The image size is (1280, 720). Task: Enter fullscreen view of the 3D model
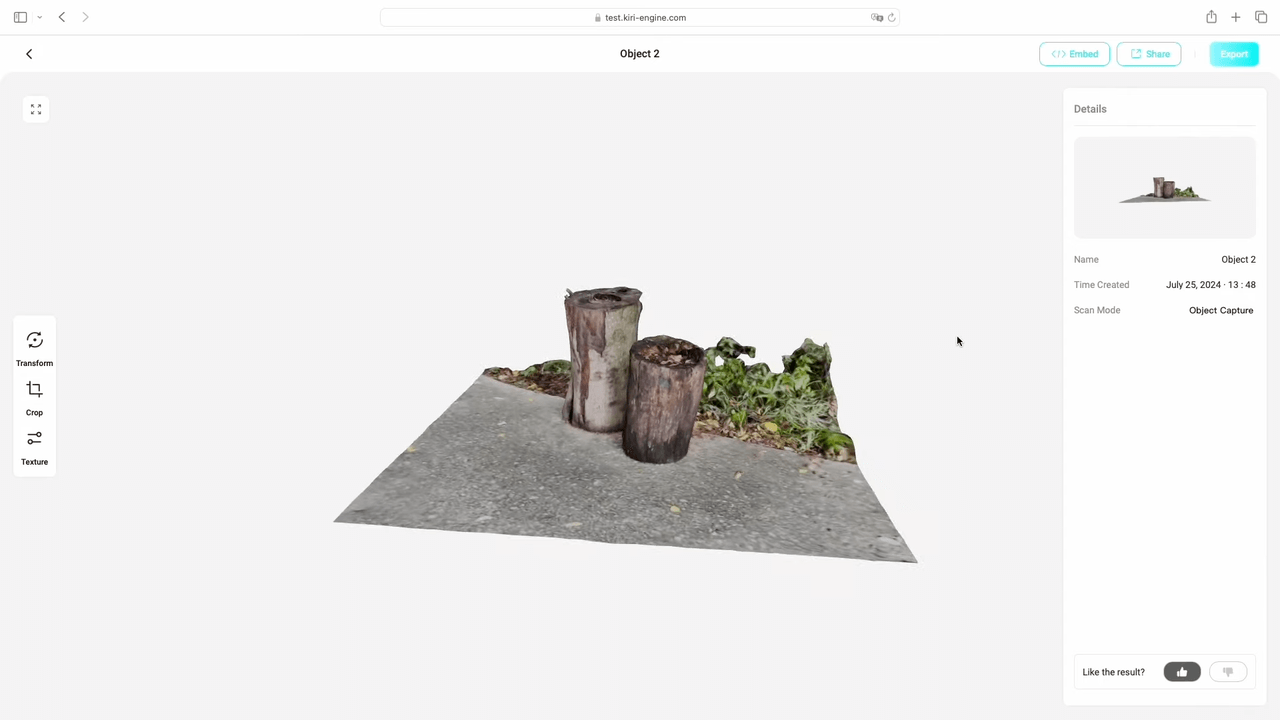click(x=36, y=109)
